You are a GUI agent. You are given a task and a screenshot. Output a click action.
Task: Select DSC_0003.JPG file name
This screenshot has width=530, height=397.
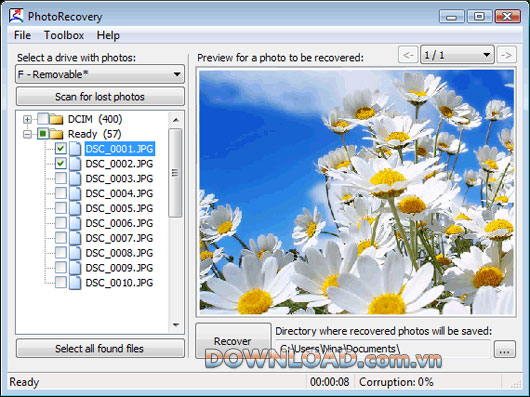[120, 179]
